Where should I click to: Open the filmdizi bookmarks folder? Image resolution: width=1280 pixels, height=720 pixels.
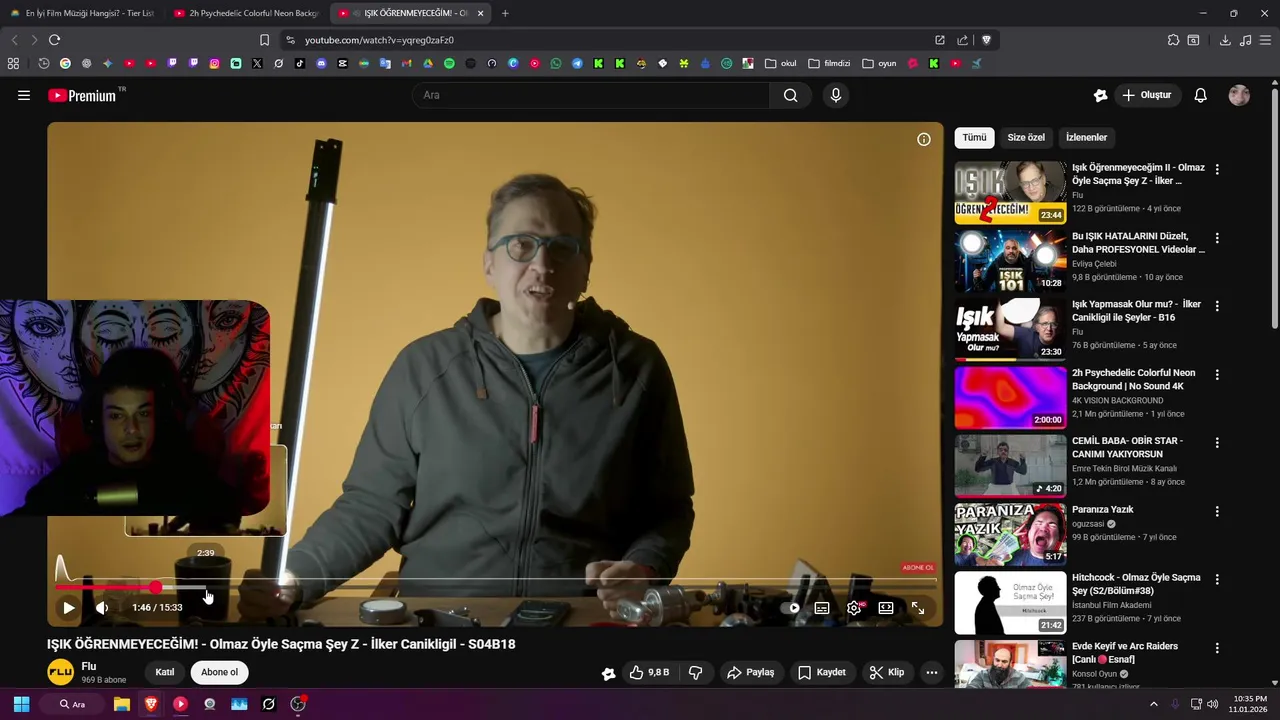click(x=829, y=63)
